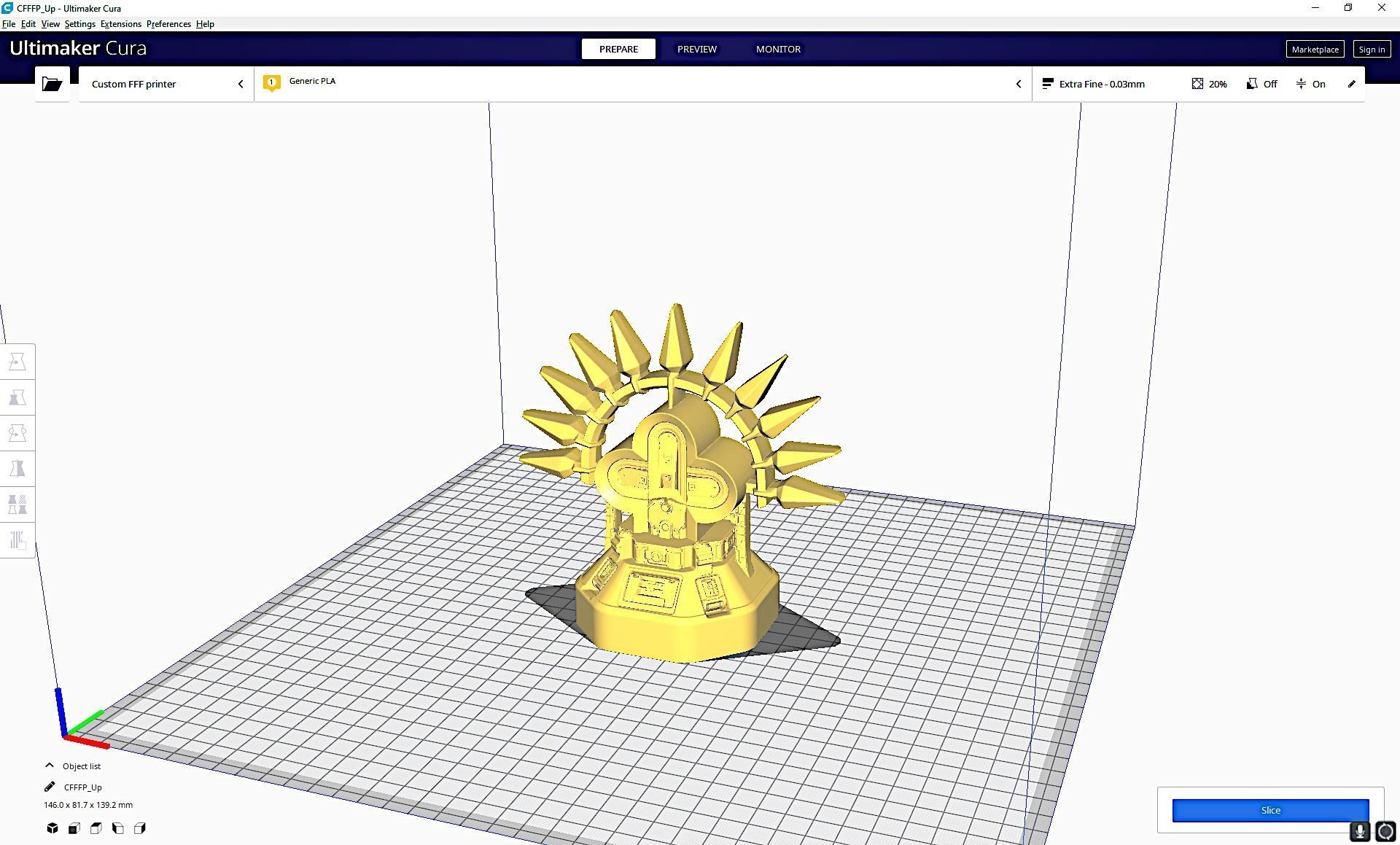Open the Edit menu
The image size is (1400, 845).
[28, 24]
